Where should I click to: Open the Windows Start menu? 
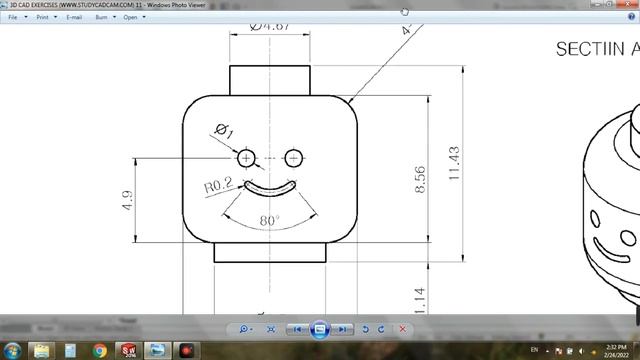pyautogui.click(x=12, y=351)
